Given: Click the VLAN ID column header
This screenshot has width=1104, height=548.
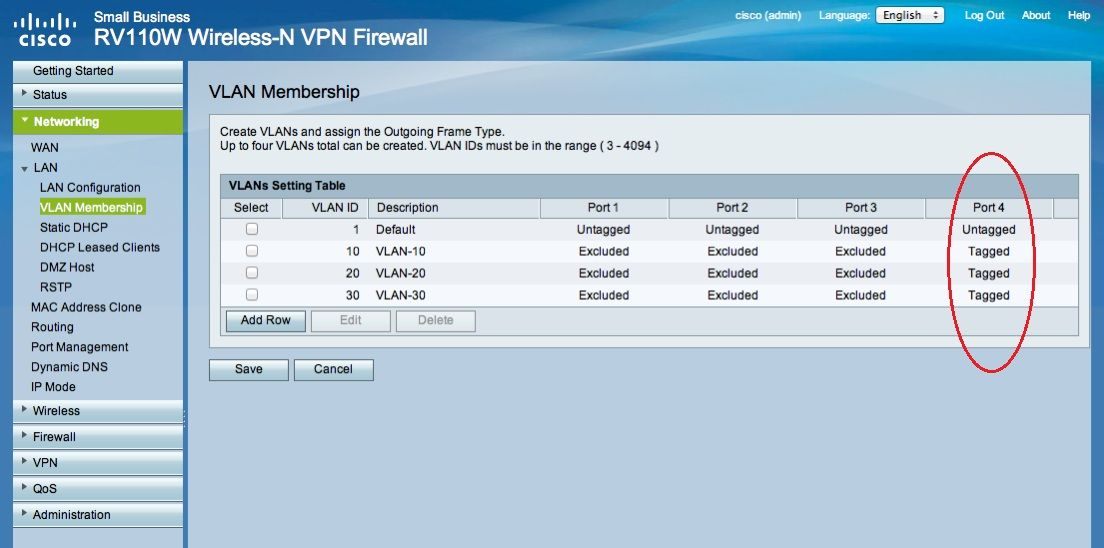Looking at the screenshot, I should tap(325, 208).
